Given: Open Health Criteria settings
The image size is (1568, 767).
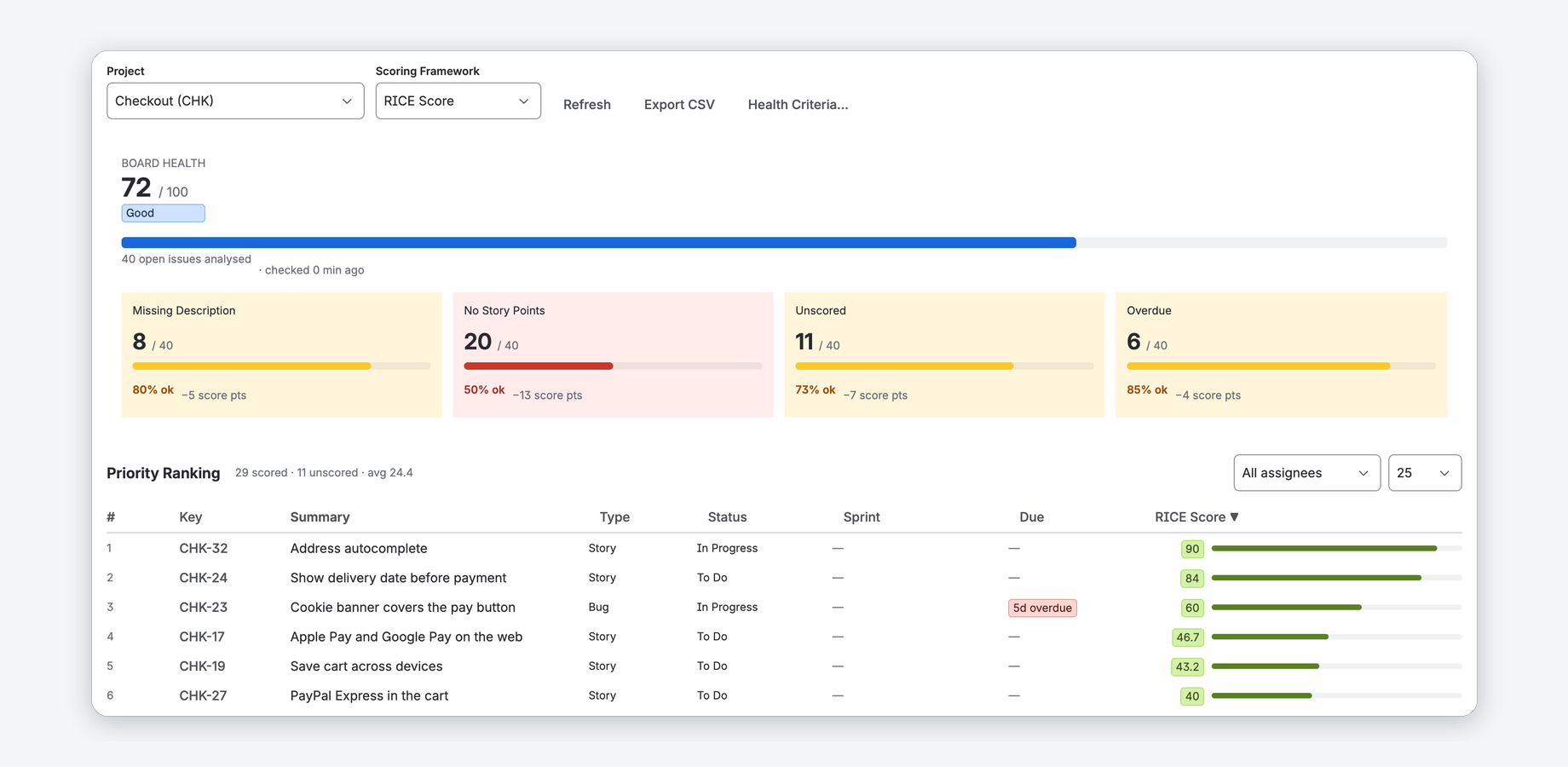Looking at the screenshot, I should (798, 105).
